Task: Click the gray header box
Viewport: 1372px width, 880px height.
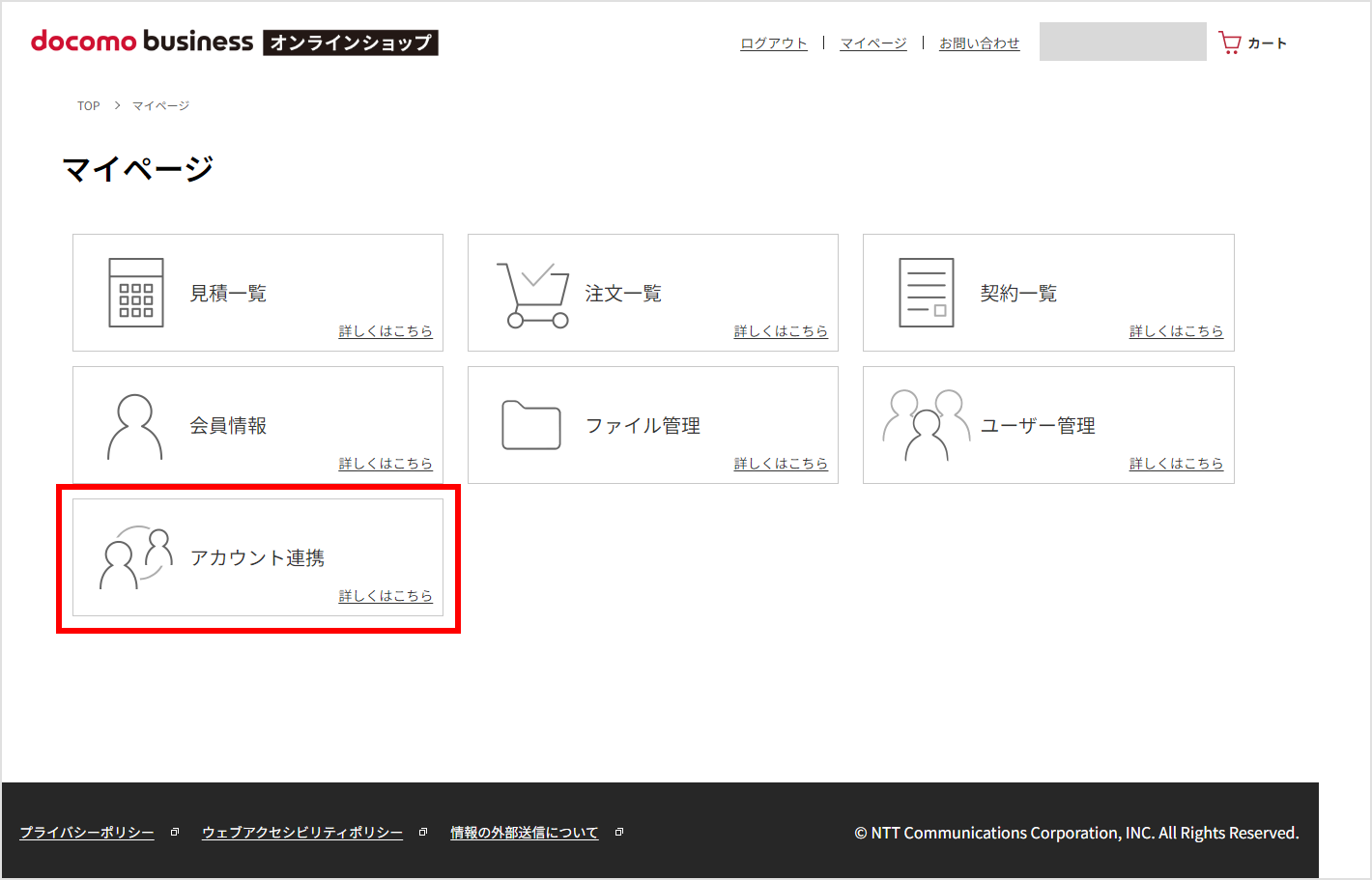Action: tap(1123, 42)
